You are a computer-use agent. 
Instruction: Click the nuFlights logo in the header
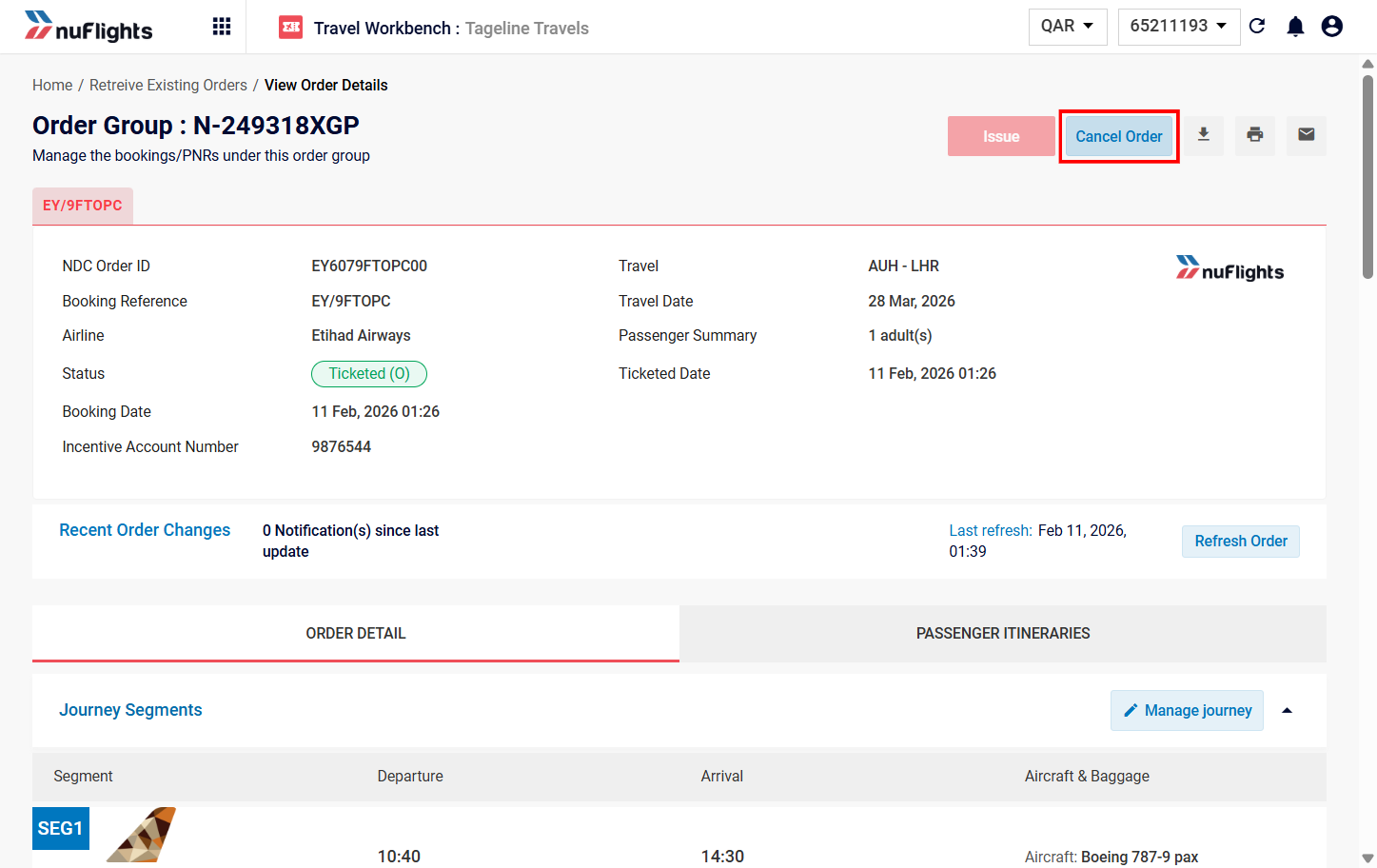click(x=89, y=27)
